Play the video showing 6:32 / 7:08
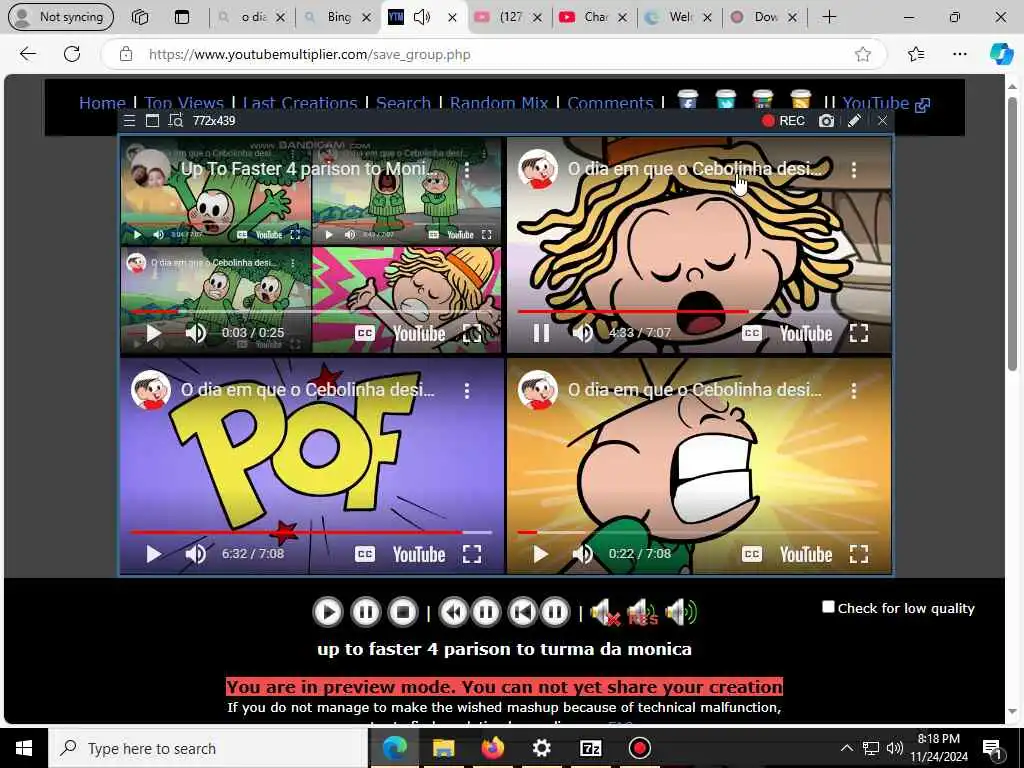Viewport: 1024px width, 768px height. click(153, 554)
